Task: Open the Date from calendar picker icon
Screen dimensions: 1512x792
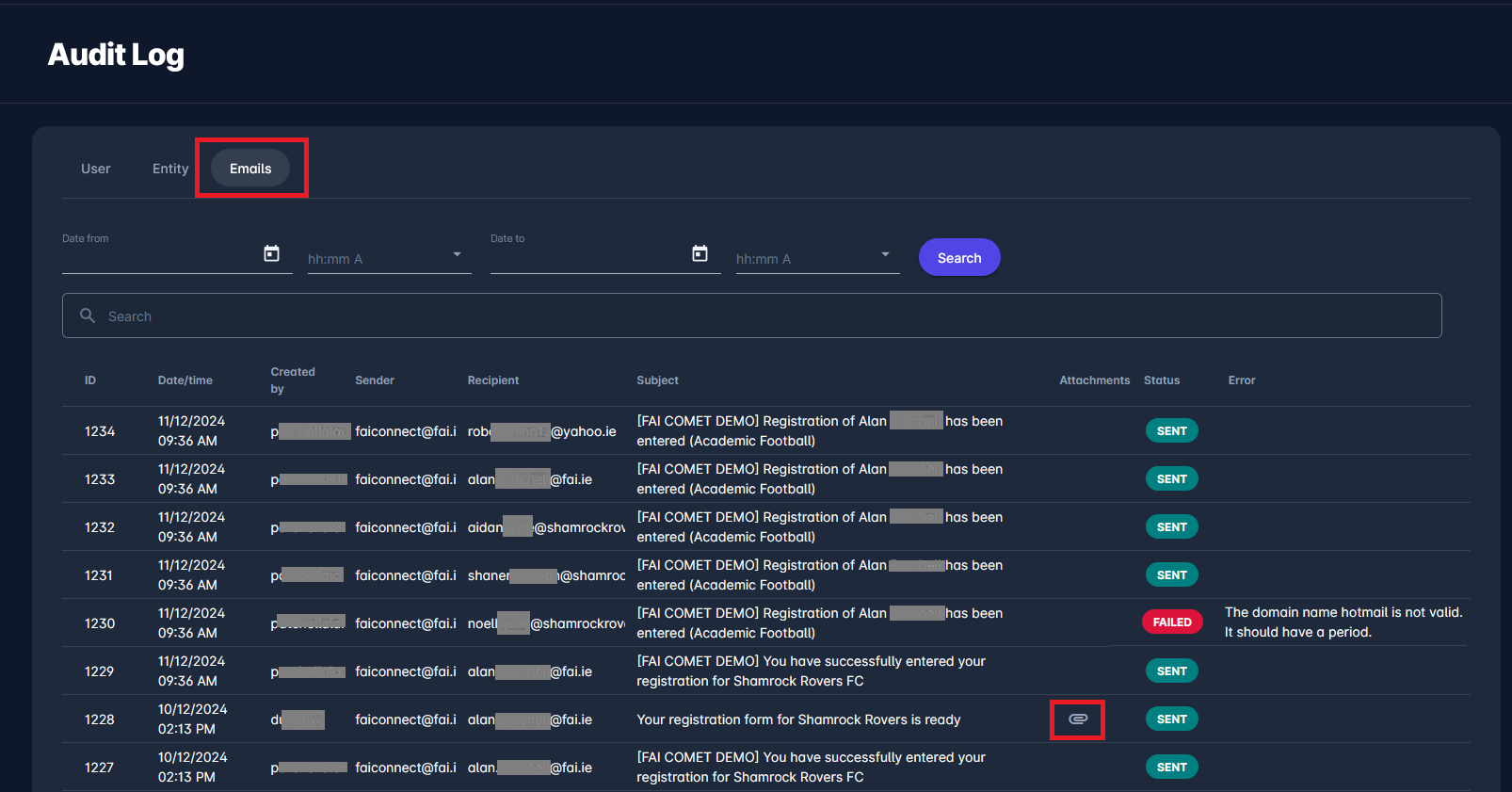Action: pos(271,253)
